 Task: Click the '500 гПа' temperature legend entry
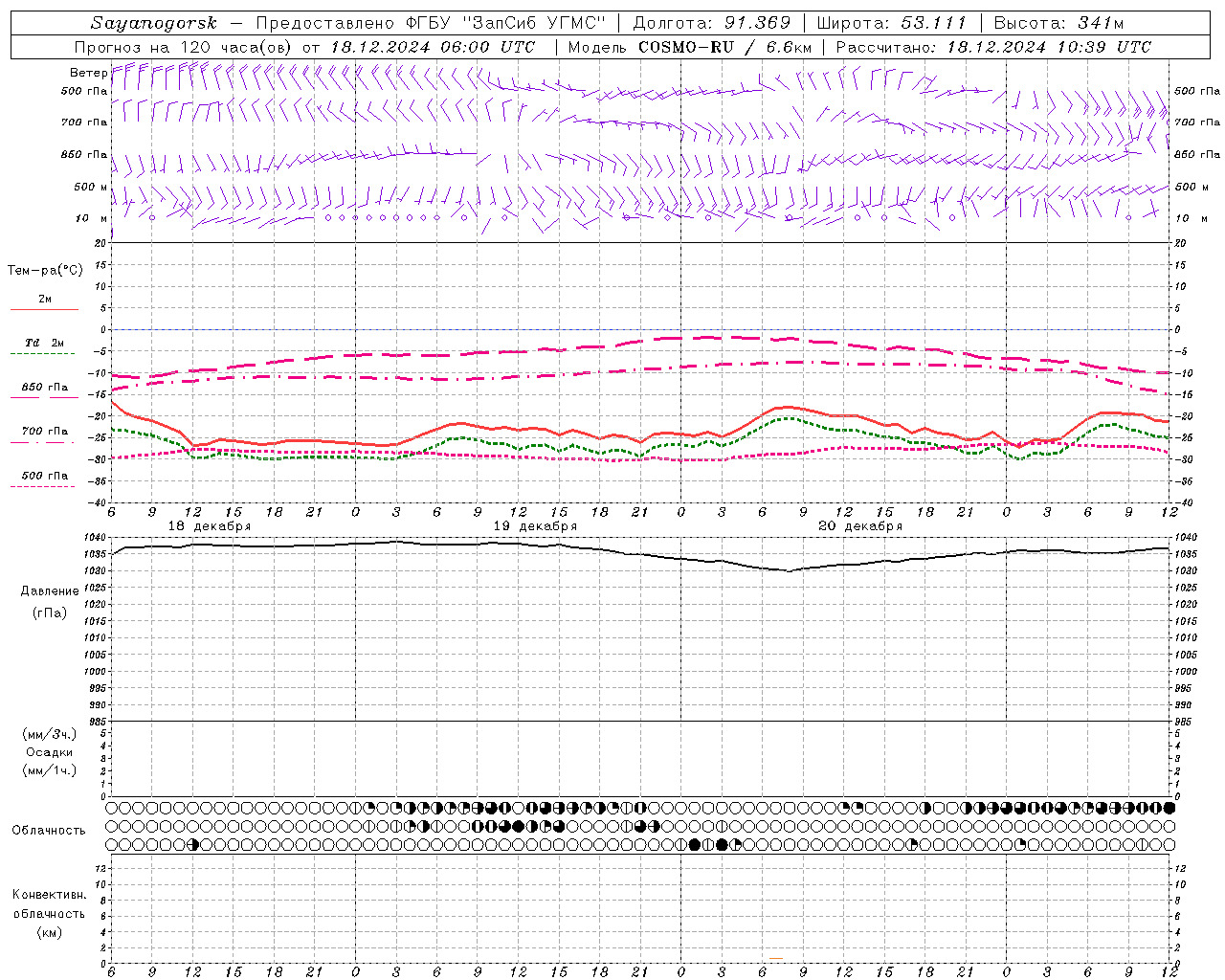[45, 476]
